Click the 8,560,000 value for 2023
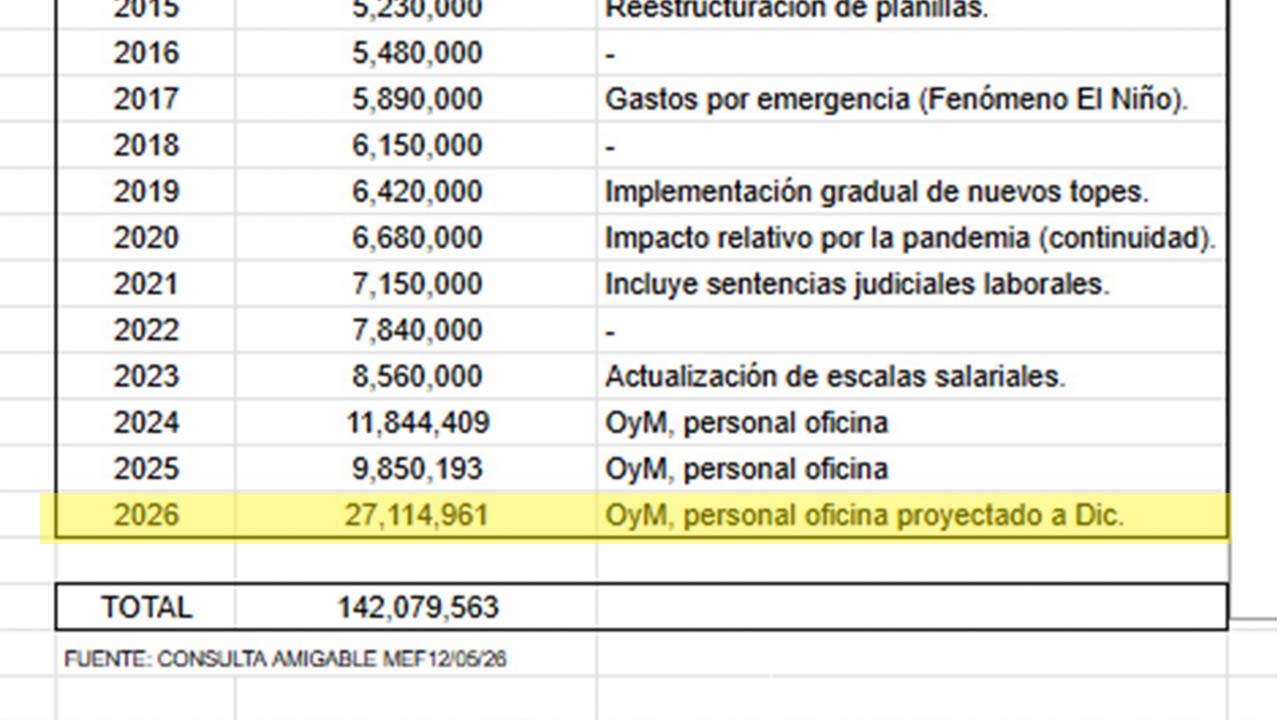This screenshot has width=1280, height=720. pos(417,376)
